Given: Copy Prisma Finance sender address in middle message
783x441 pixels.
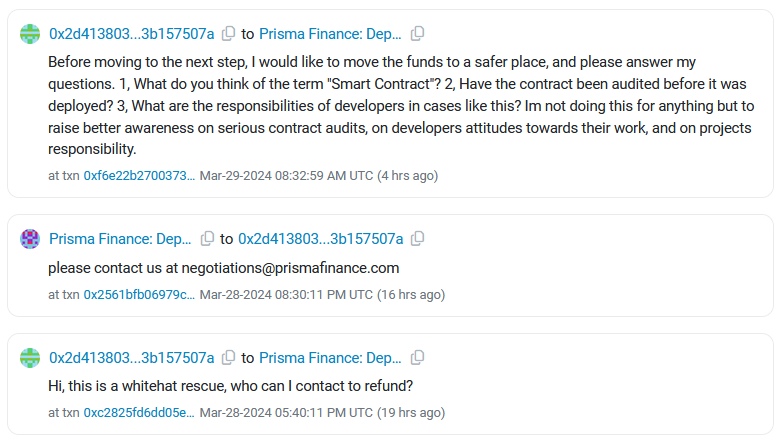Looking at the screenshot, I should tap(207, 239).
